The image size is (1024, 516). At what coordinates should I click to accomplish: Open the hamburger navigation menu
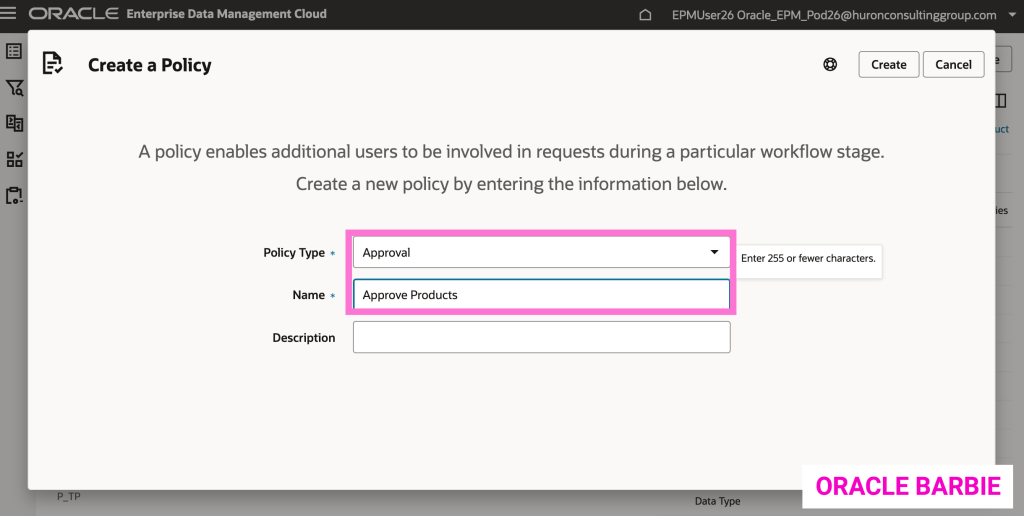[8, 14]
